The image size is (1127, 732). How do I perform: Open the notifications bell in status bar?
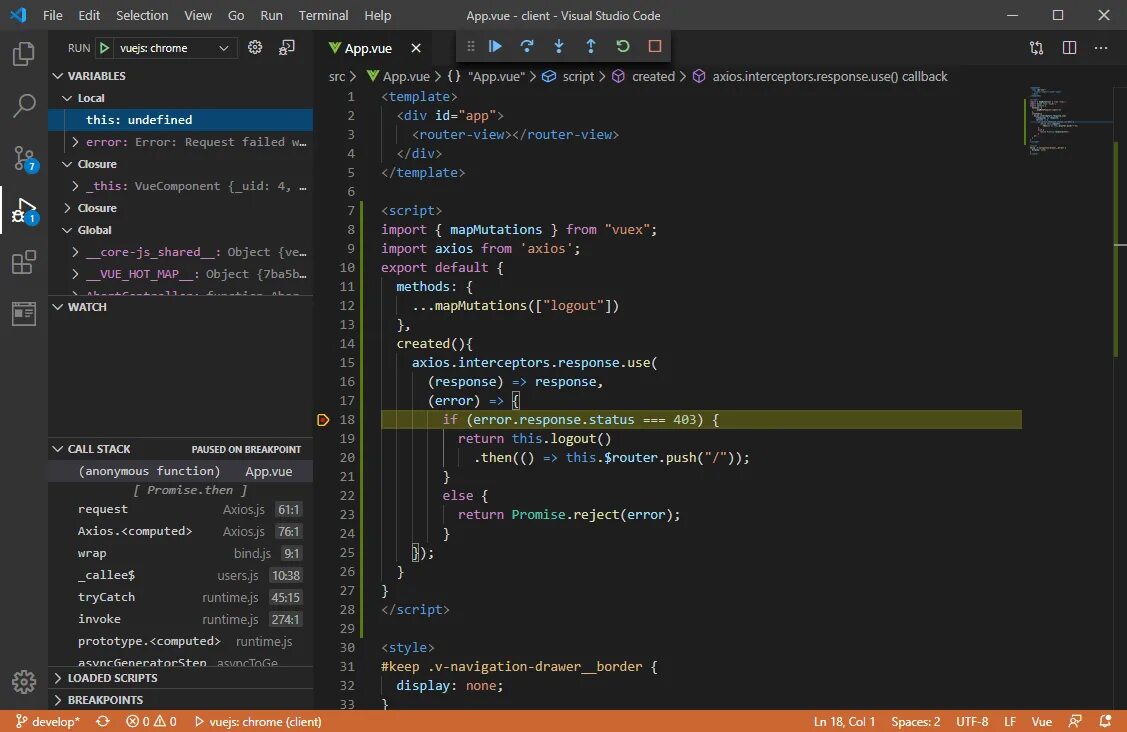pos(1105,721)
